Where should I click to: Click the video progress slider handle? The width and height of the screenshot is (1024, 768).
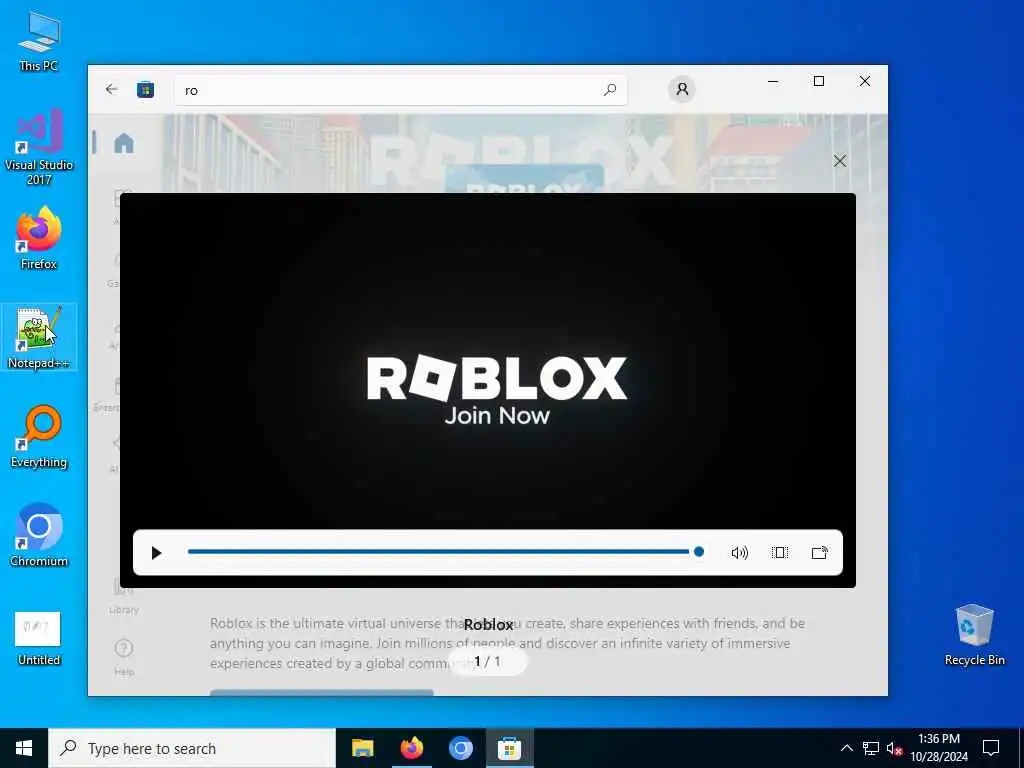(x=699, y=552)
